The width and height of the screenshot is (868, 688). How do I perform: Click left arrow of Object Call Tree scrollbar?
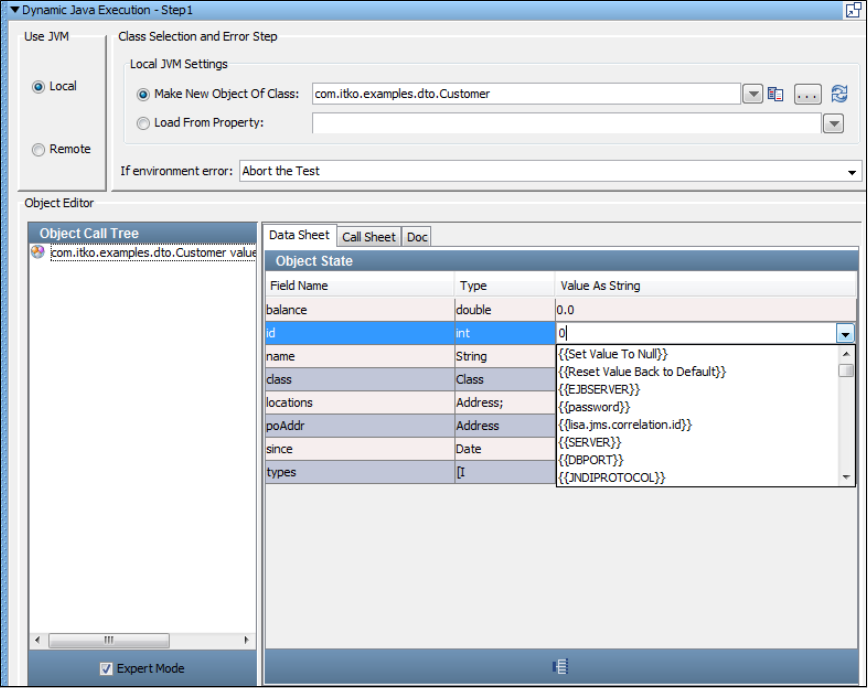tap(37, 640)
